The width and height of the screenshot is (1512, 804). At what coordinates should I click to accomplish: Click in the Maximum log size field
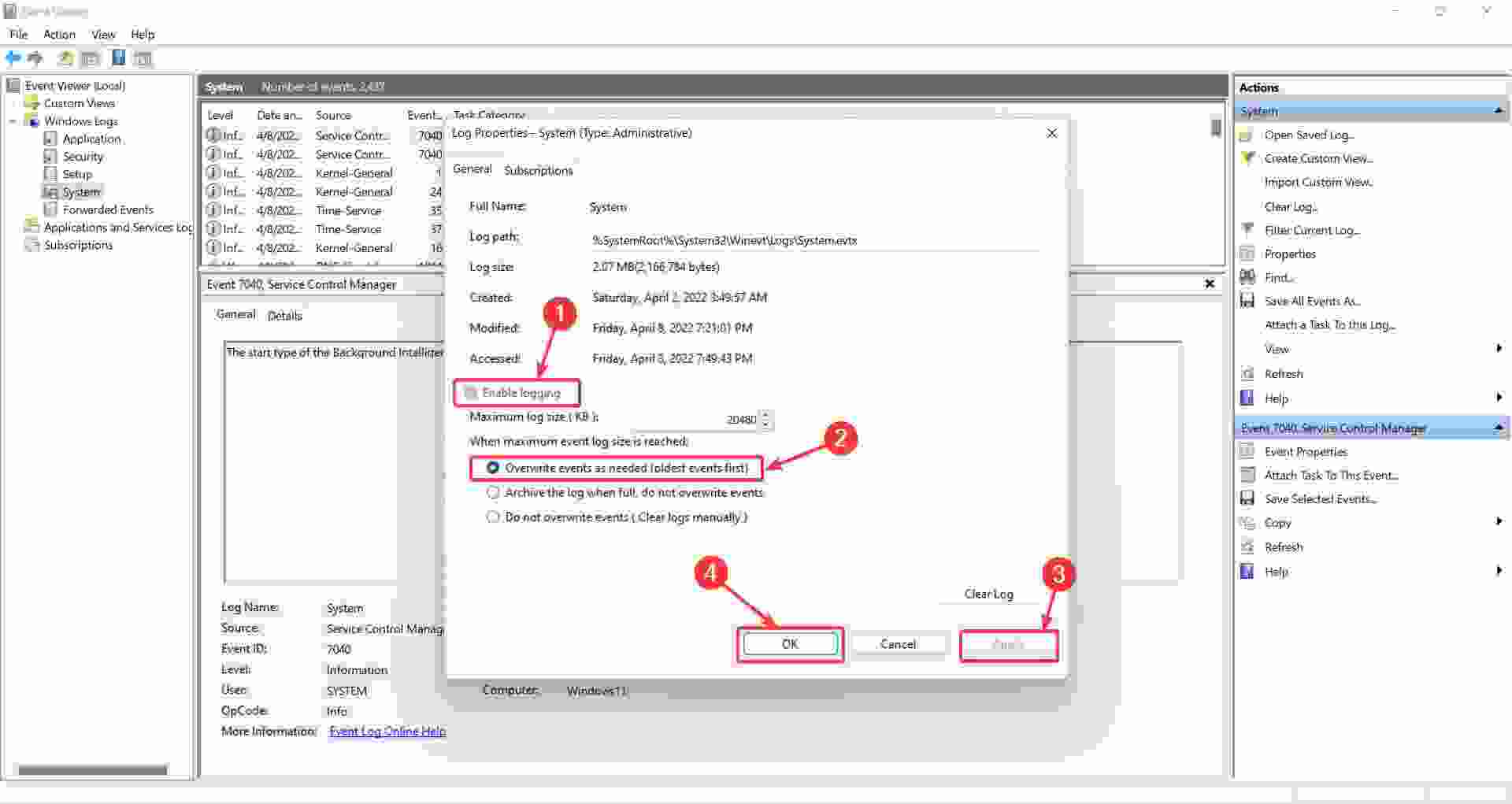coord(695,420)
